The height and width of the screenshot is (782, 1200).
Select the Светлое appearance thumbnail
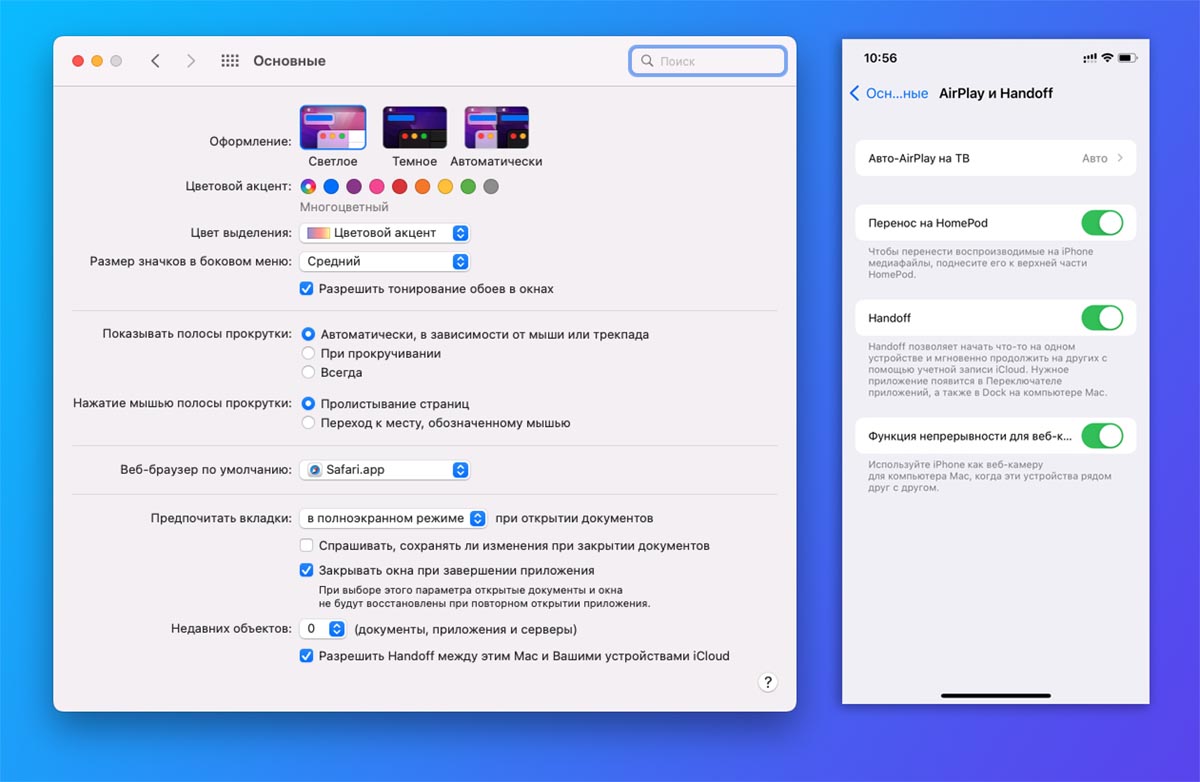333,128
